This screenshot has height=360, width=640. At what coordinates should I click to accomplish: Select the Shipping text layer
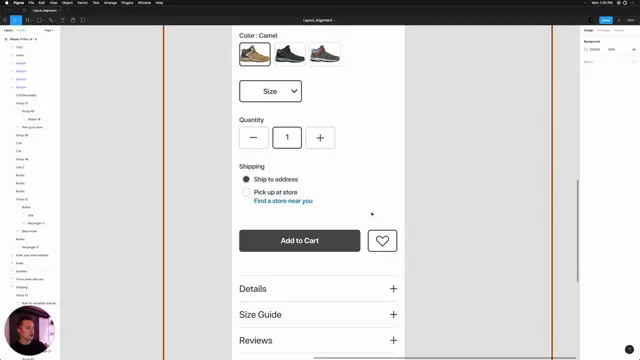point(22,287)
